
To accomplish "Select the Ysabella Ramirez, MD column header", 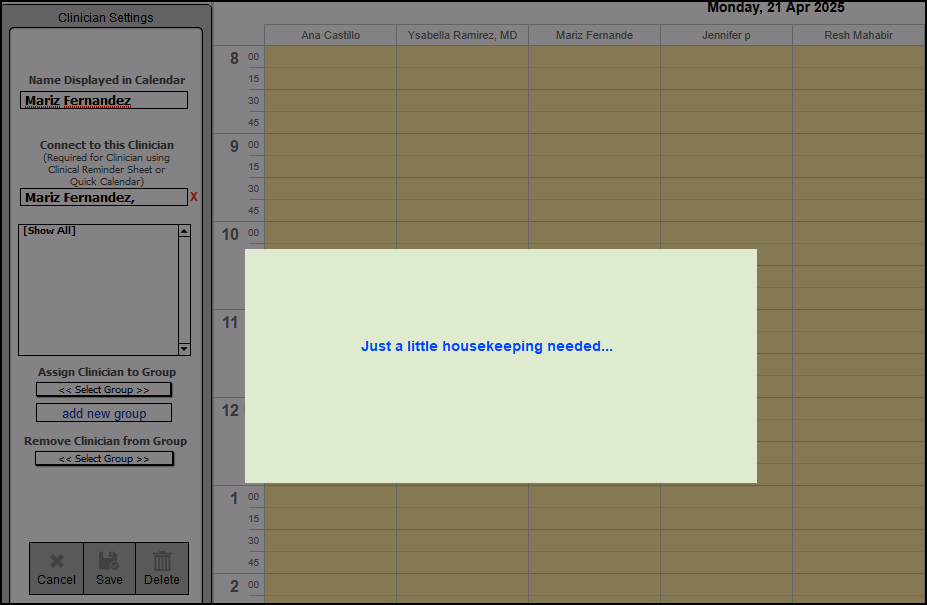I will pos(462,35).
